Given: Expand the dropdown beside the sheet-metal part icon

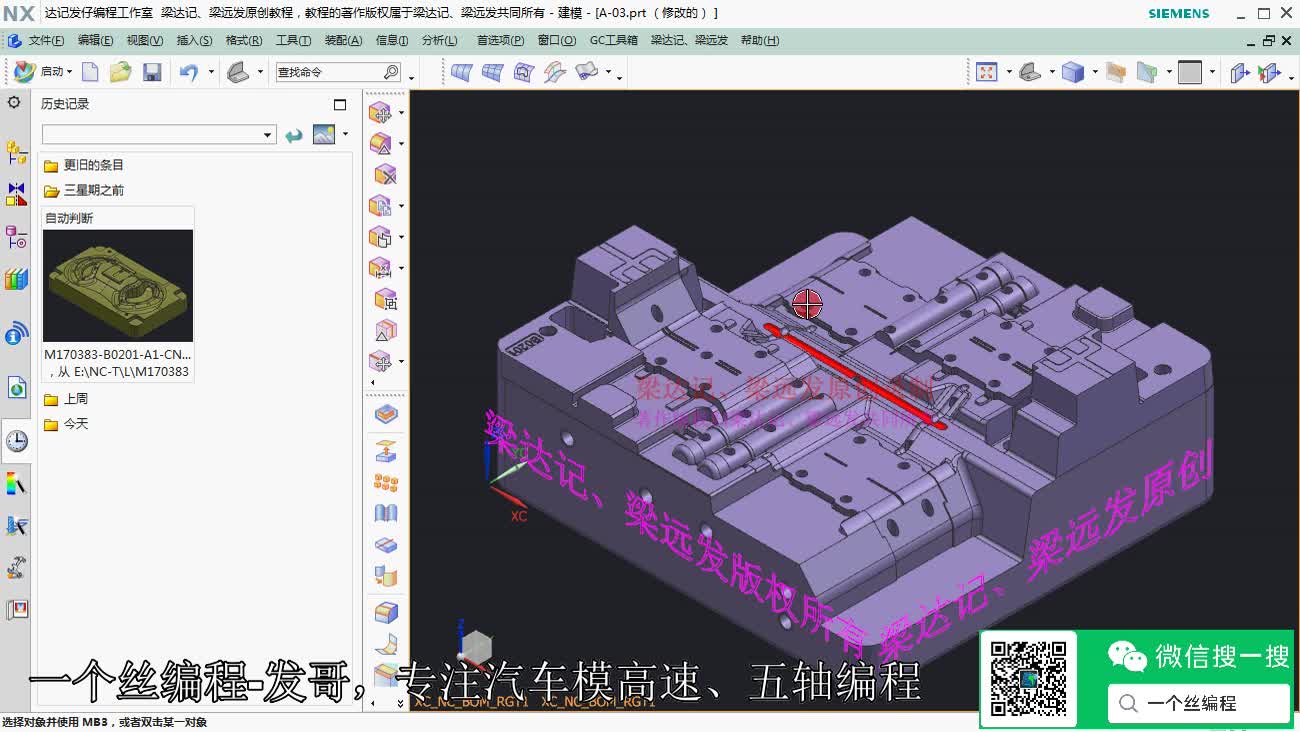Looking at the screenshot, I should pyautogui.click(x=260, y=72).
